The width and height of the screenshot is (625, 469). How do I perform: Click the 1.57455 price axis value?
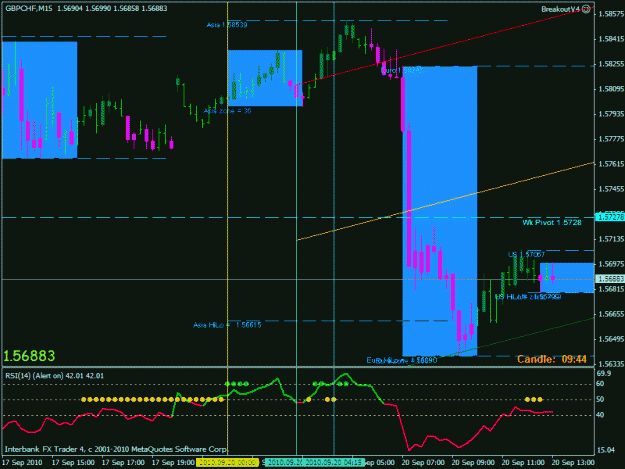pos(611,189)
